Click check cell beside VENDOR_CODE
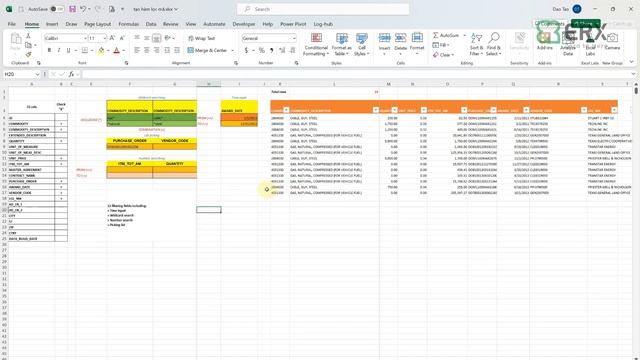Image resolution: width=640 pixels, height=360 pixels. (x=61, y=193)
